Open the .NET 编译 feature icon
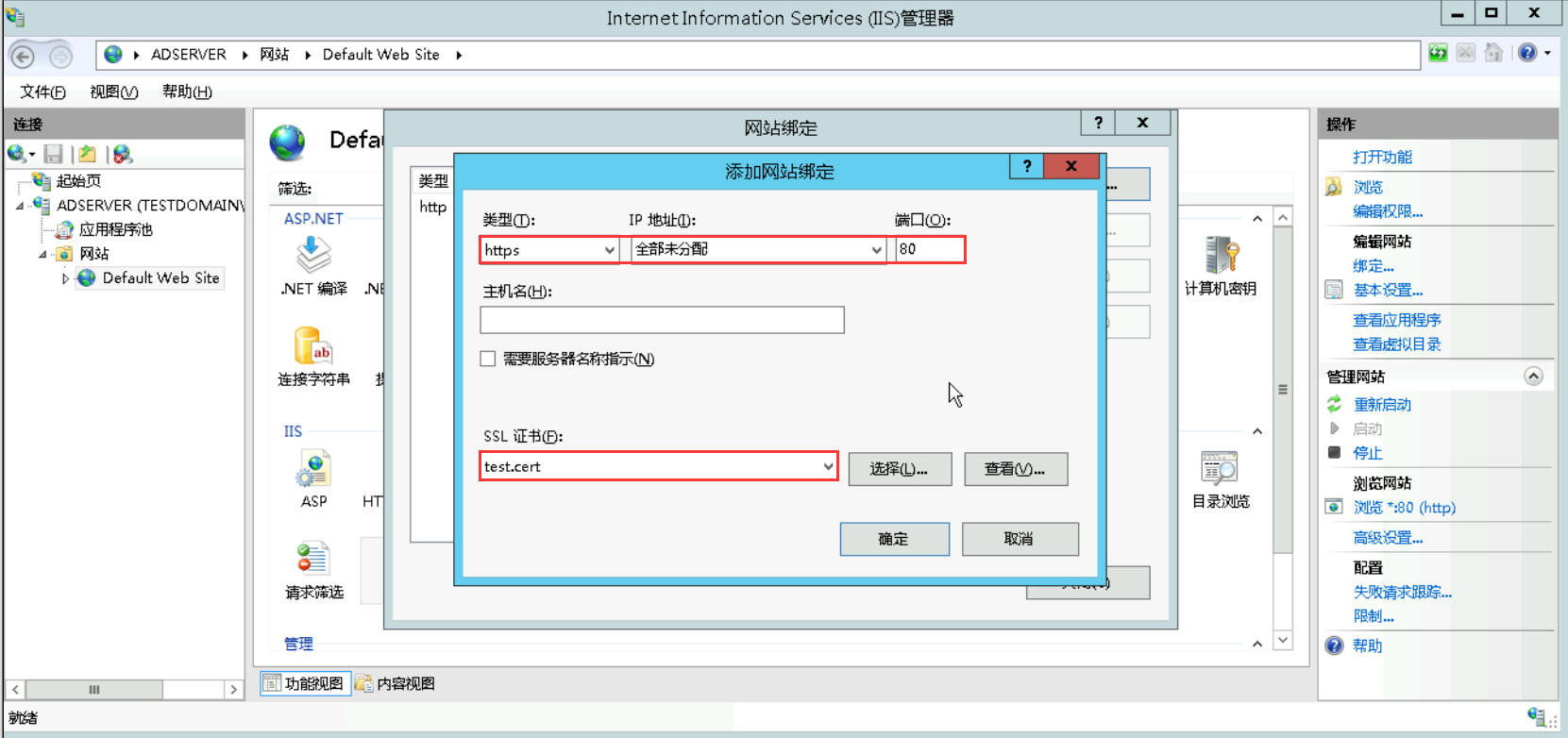 pos(313,255)
